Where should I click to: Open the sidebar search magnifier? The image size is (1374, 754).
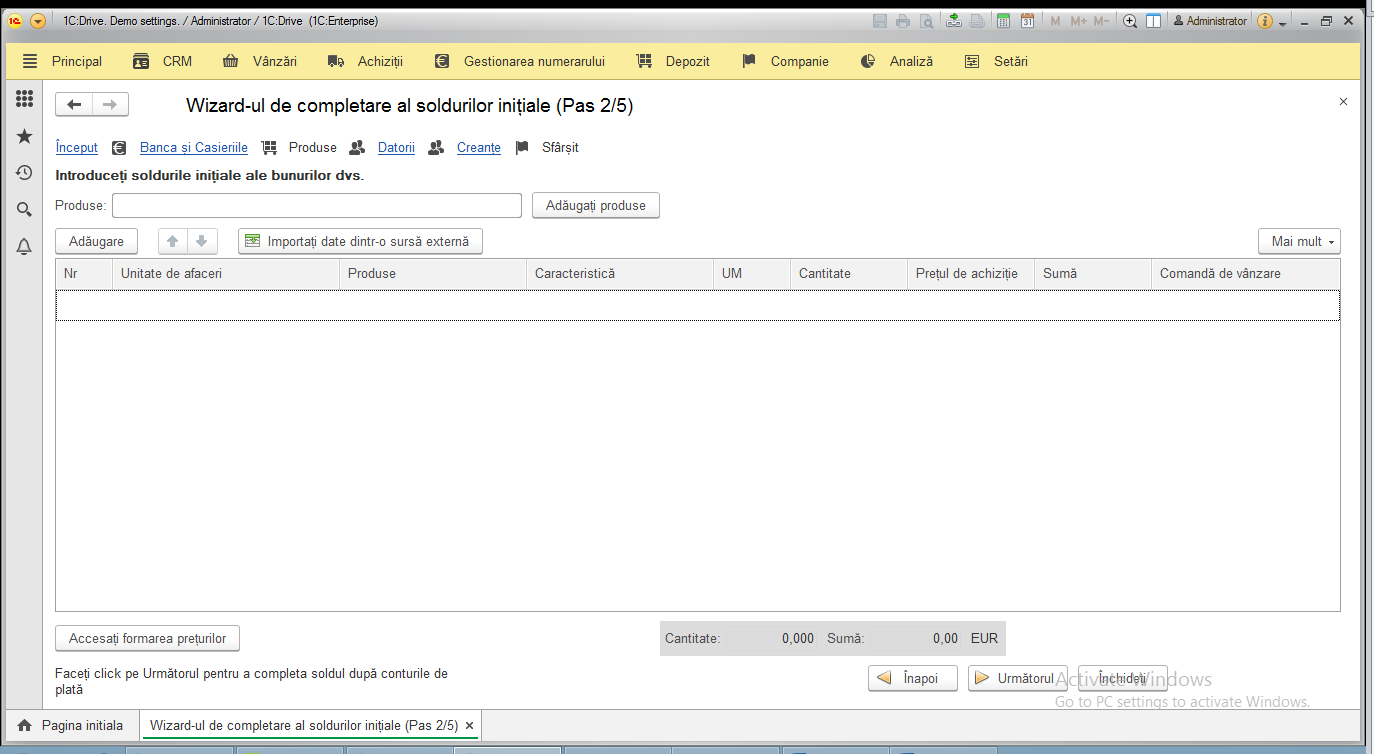point(24,210)
